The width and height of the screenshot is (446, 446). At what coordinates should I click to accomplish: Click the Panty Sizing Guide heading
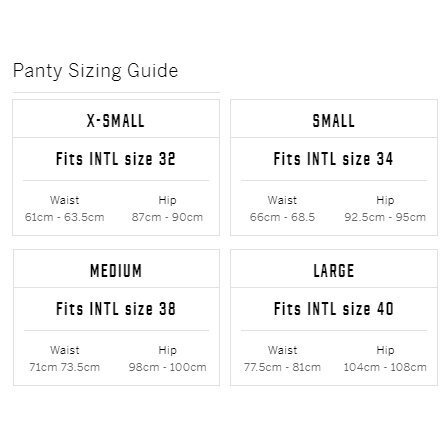pyautogui.click(x=95, y=71)
